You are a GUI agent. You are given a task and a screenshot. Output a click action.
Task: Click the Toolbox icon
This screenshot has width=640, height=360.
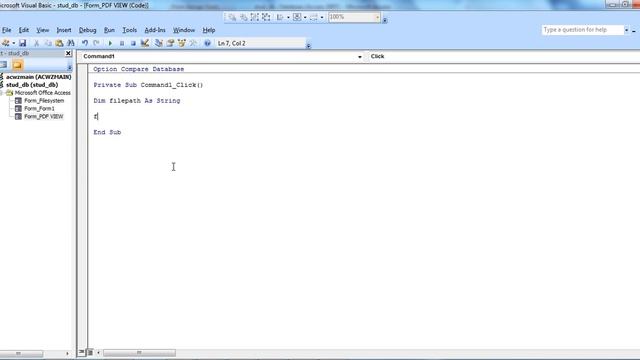[x=193, y=43]
